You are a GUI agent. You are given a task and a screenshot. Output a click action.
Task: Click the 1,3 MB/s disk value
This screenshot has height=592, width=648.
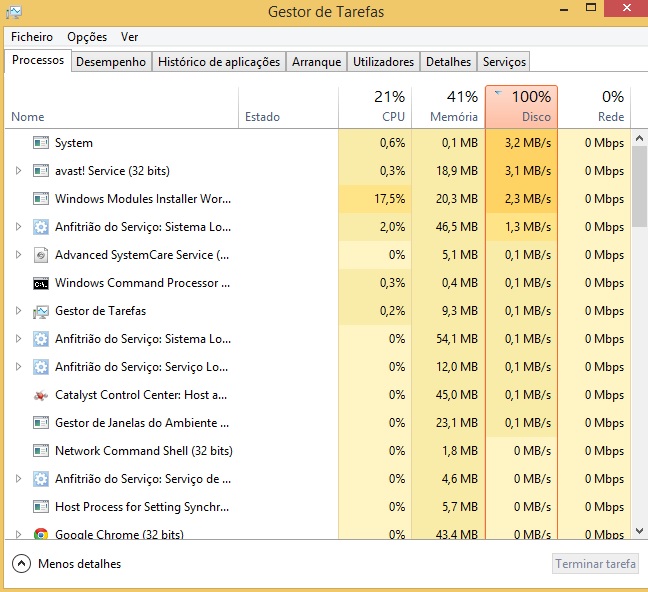[528, 227]
